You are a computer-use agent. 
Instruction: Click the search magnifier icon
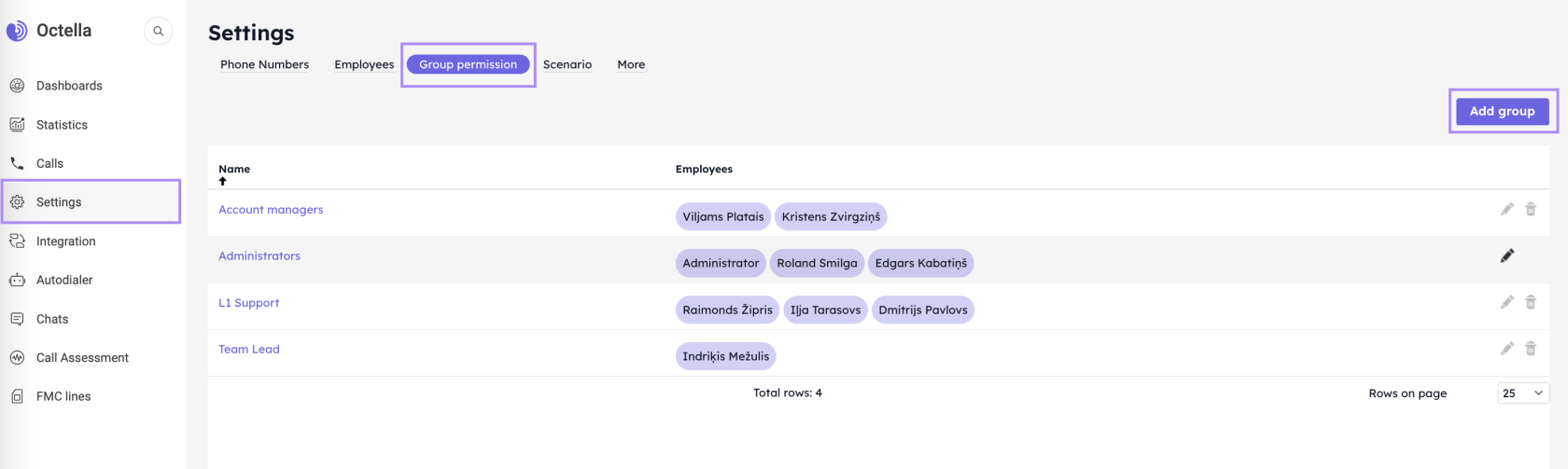click(x=159, y=31)
